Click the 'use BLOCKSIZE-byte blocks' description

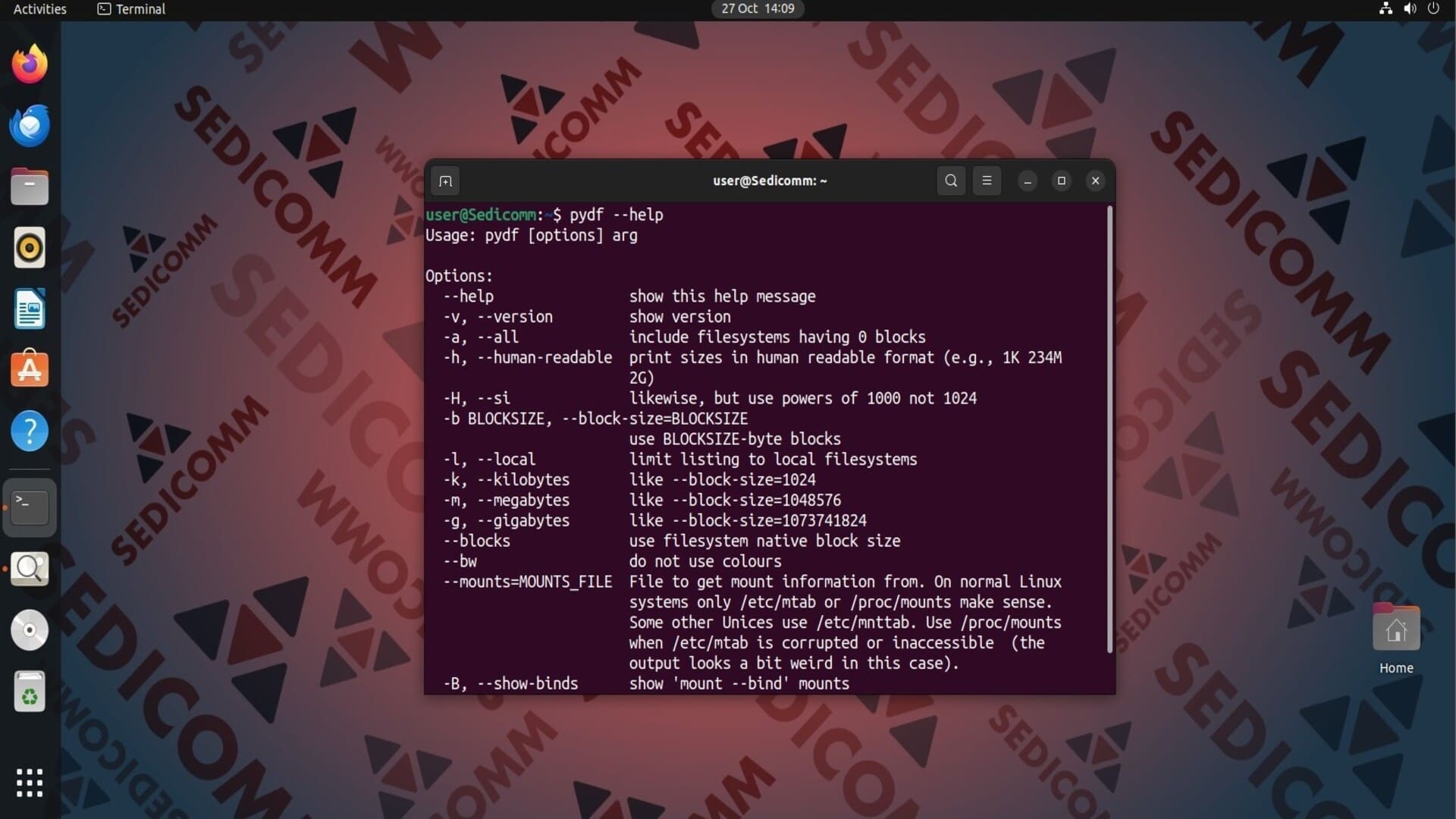[735, 439]
